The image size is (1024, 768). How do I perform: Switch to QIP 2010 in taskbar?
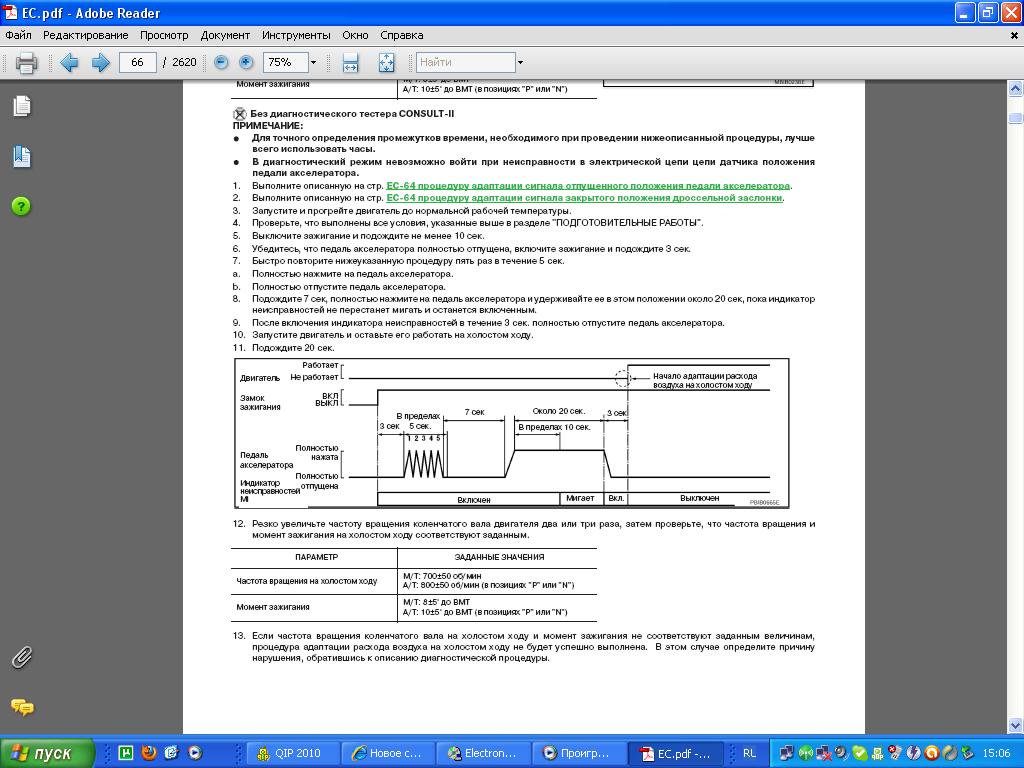pos(290,753)
